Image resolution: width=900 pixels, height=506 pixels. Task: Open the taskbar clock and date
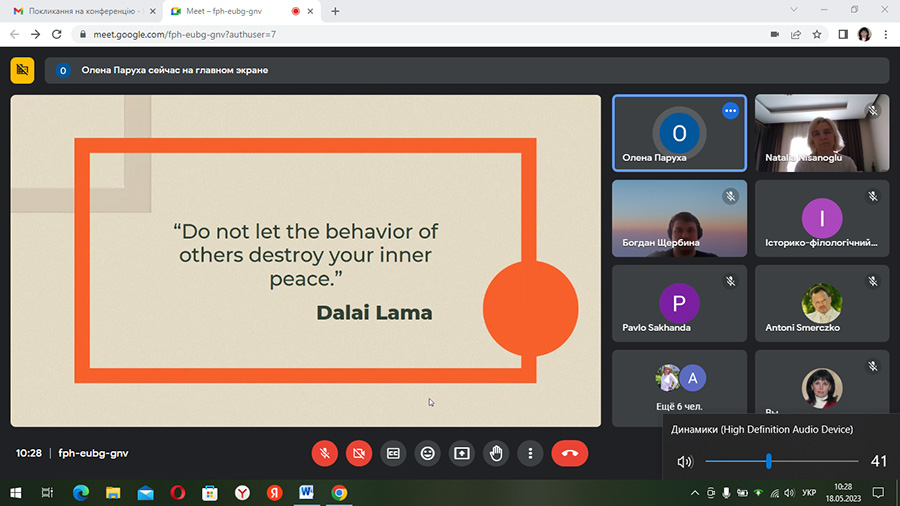[x=843, y=493]
